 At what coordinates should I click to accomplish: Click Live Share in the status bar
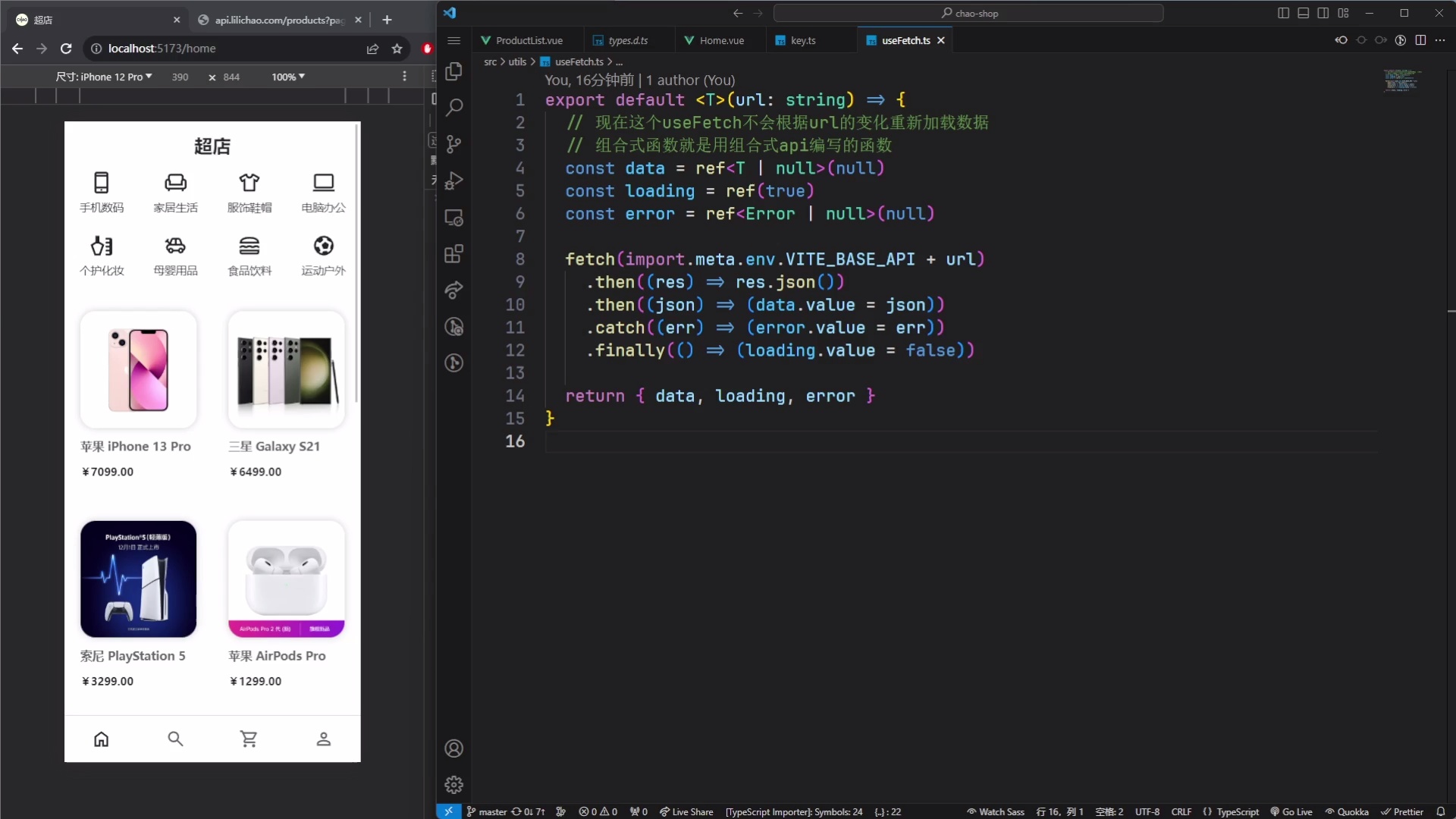tap(686, 811)
